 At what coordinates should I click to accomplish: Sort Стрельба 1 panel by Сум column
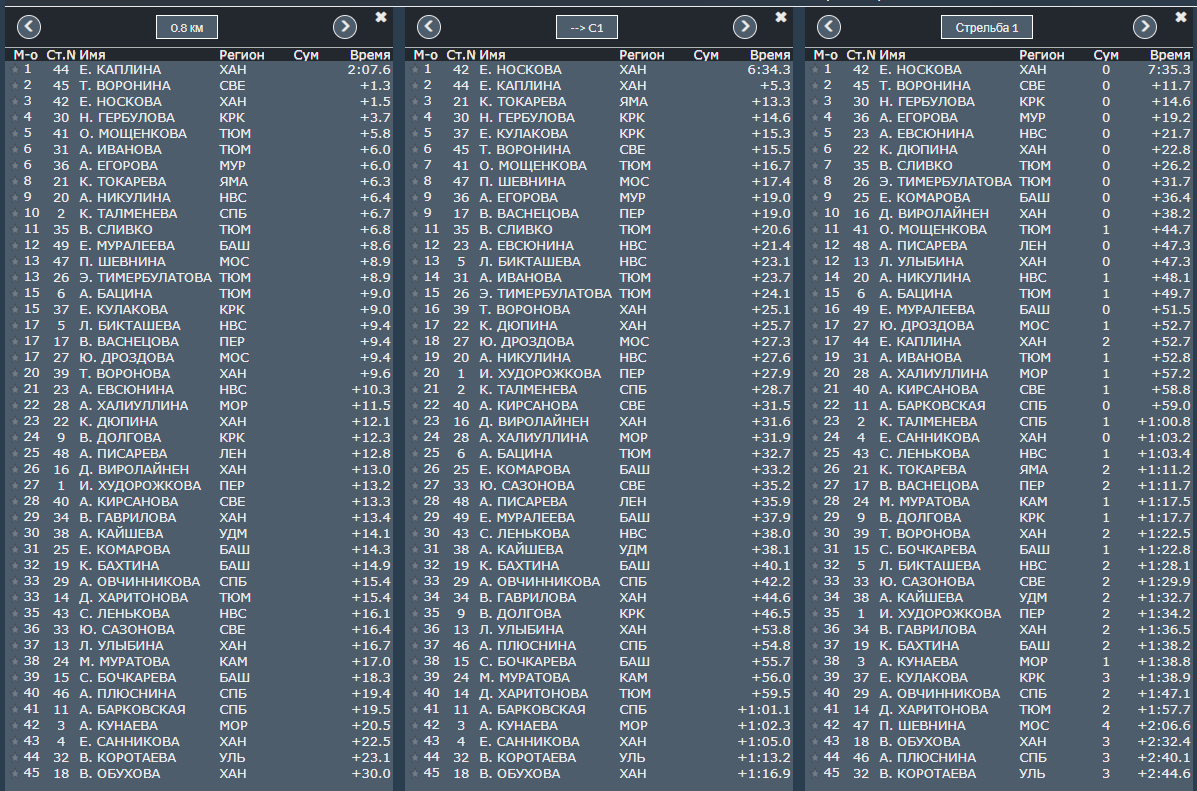(x=1105, y=55)
